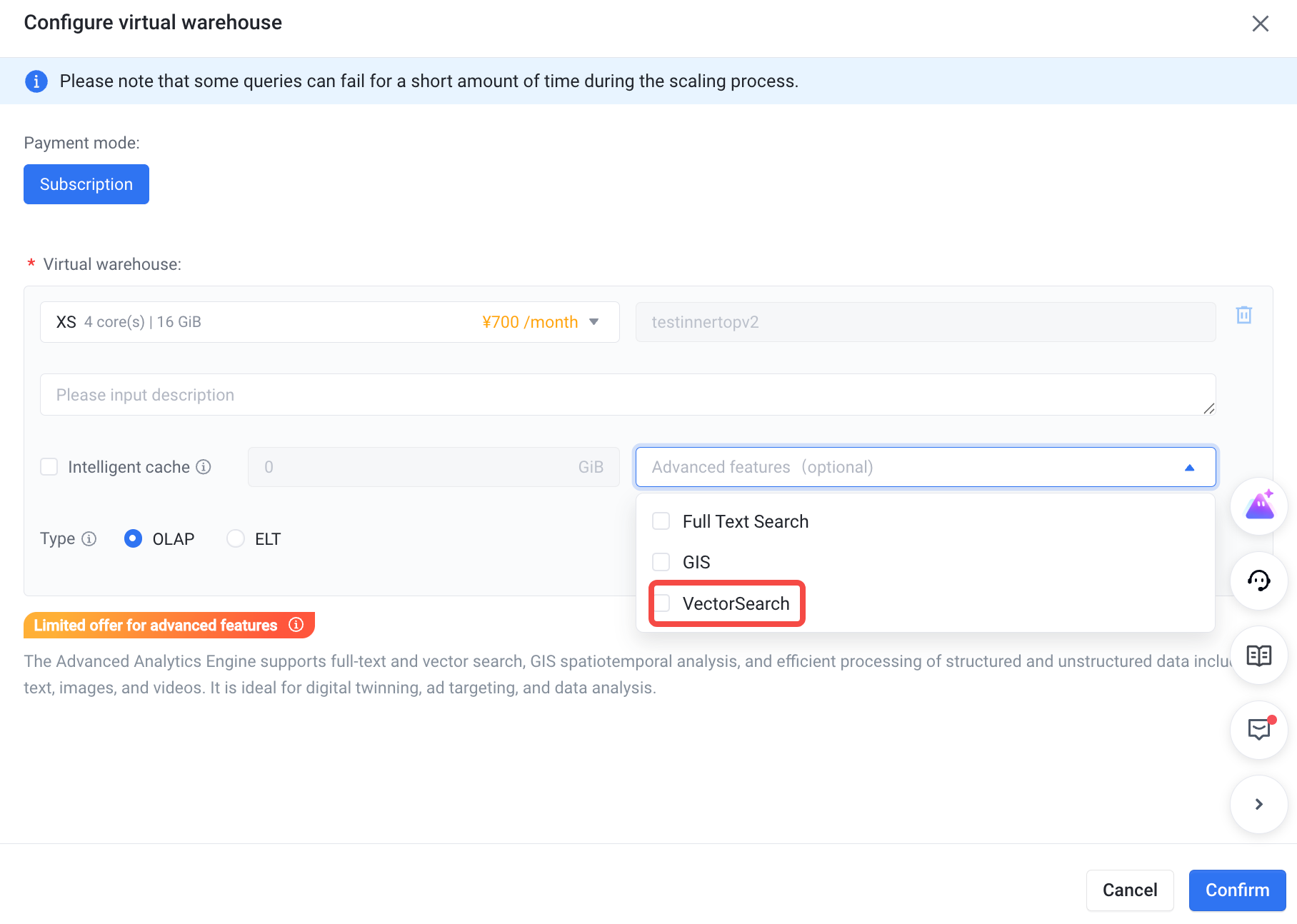Open the AI assistant floating icon
Image resolution: width=1297 pixels, height=924 pixels.
click(1259, 506)
